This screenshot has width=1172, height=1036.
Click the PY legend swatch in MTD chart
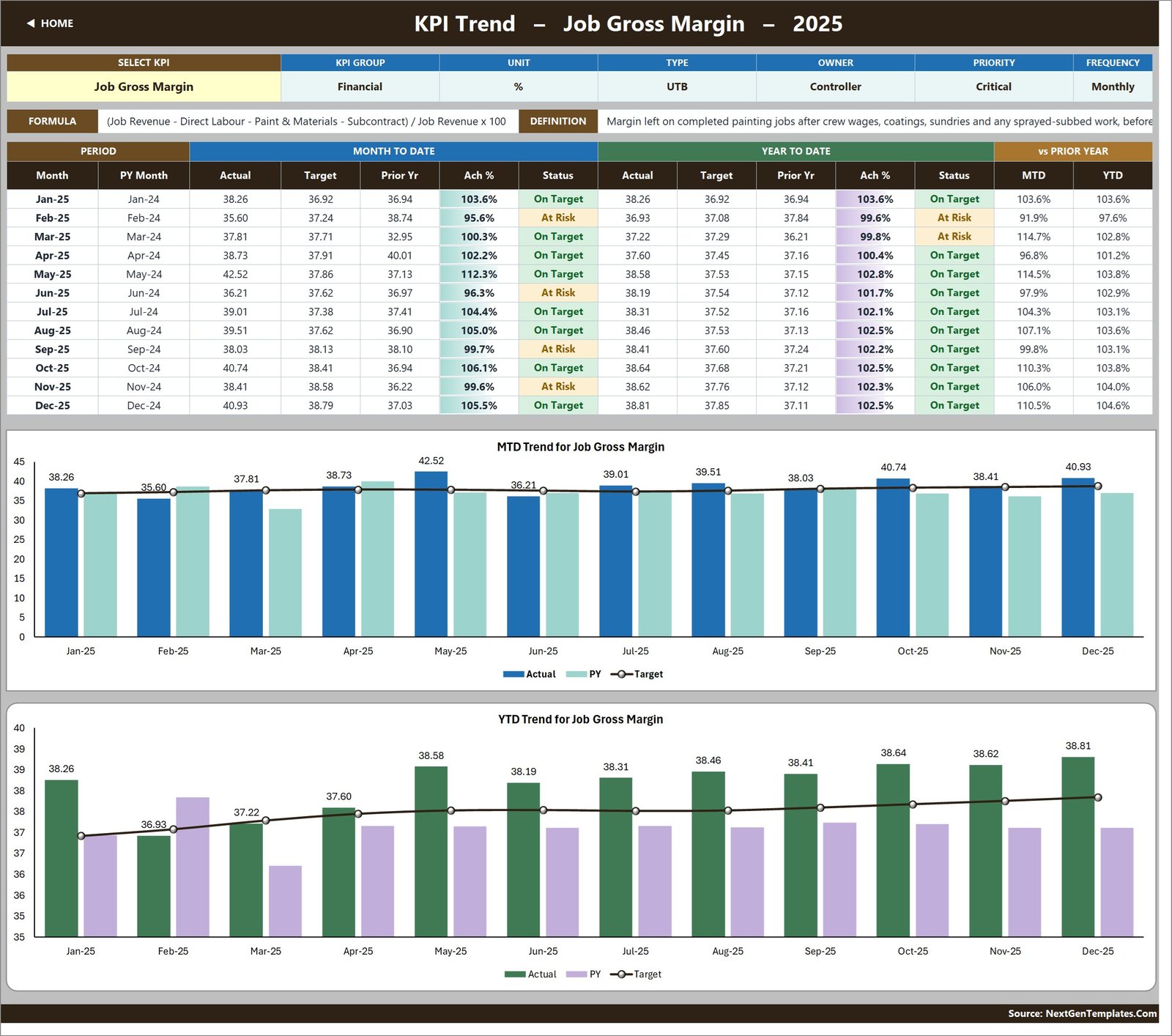click(576, 674)
